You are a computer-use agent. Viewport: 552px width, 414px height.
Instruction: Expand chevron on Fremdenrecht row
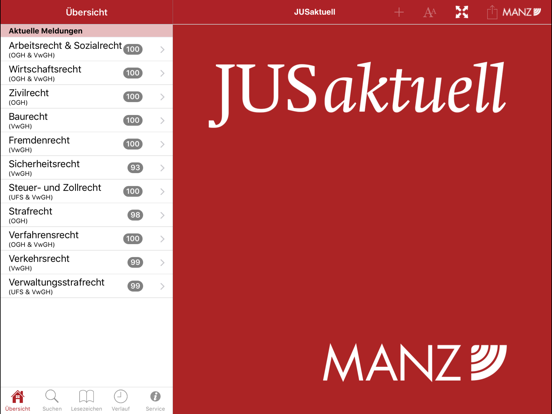[x=162, y=144]
